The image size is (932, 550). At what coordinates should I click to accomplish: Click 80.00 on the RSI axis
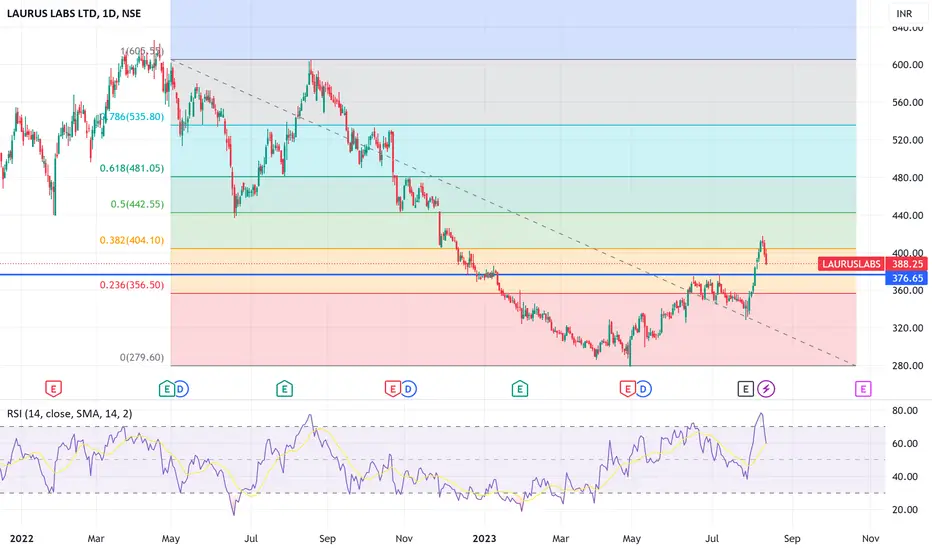click(x=905, y=410)
